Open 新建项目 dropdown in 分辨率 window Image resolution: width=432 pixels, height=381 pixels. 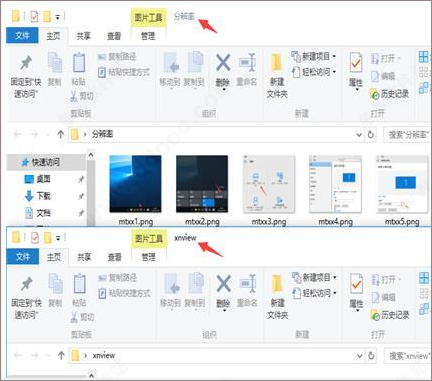[x=314, y=56]
